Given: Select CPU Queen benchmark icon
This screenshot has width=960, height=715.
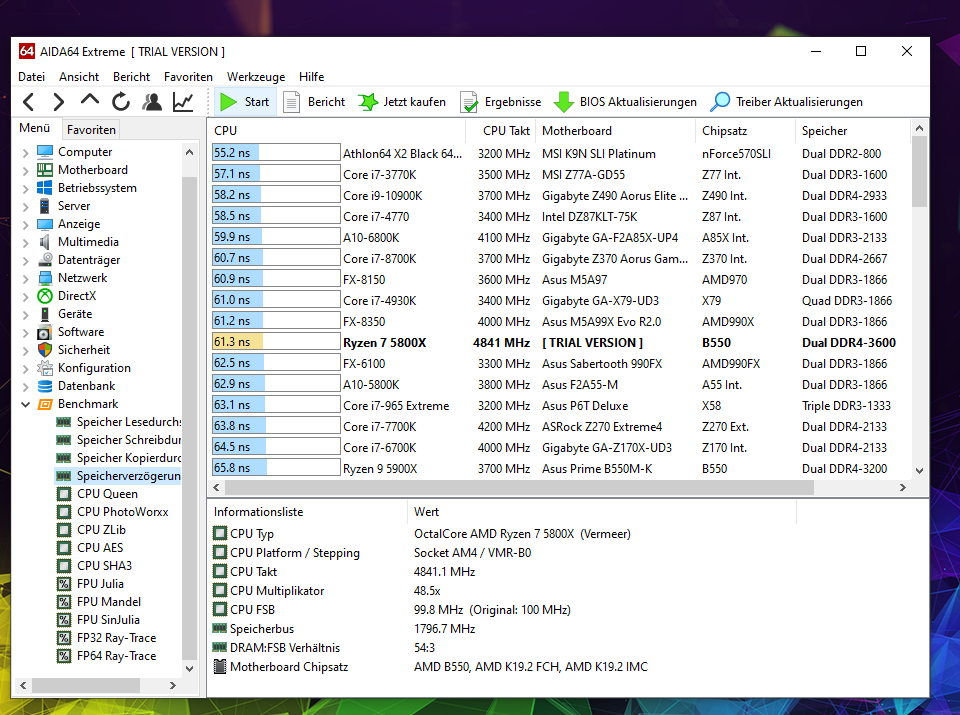Looking at the screenshot, I should tap(64, 494).
